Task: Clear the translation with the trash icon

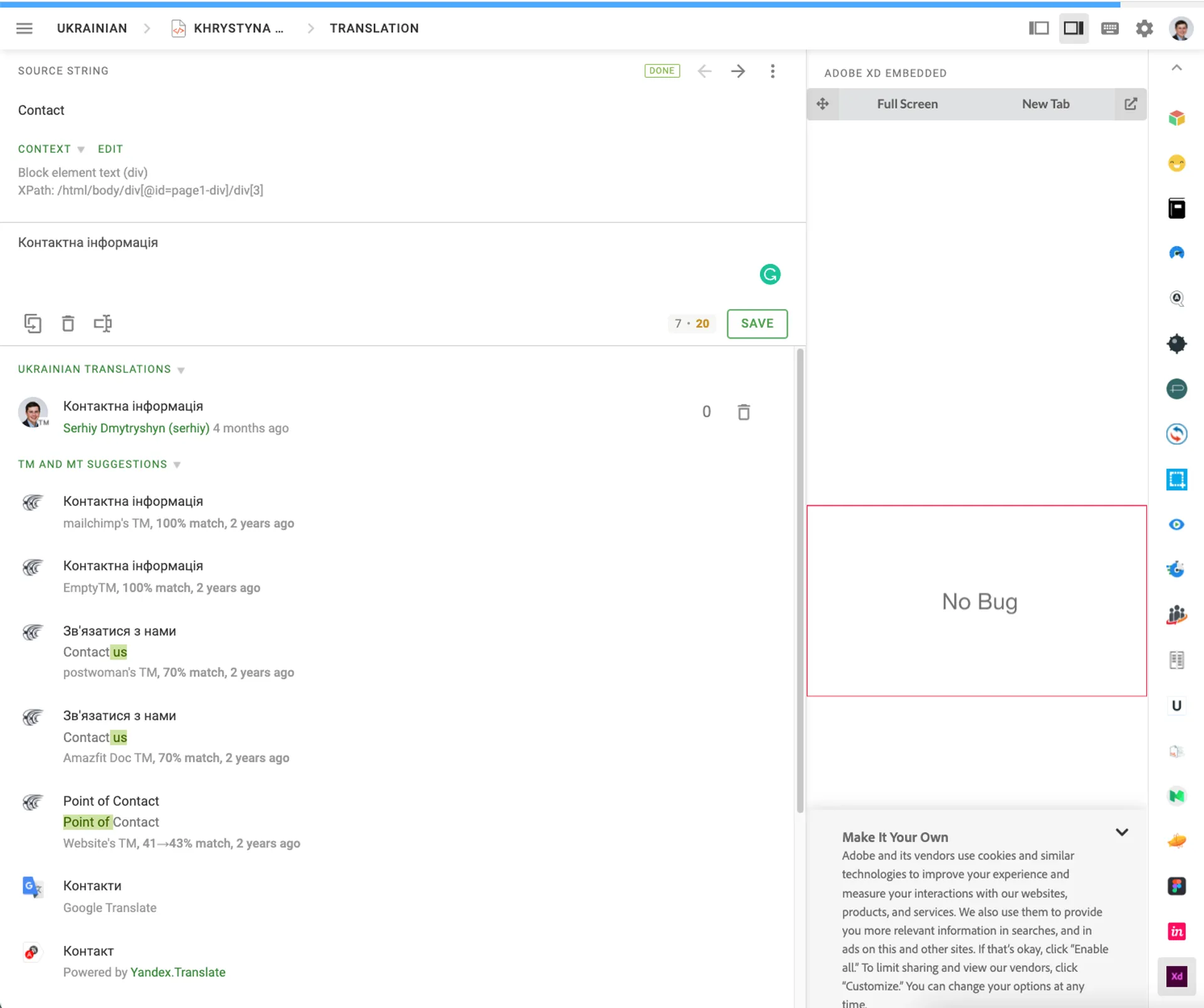Action: tap(68, 323)
